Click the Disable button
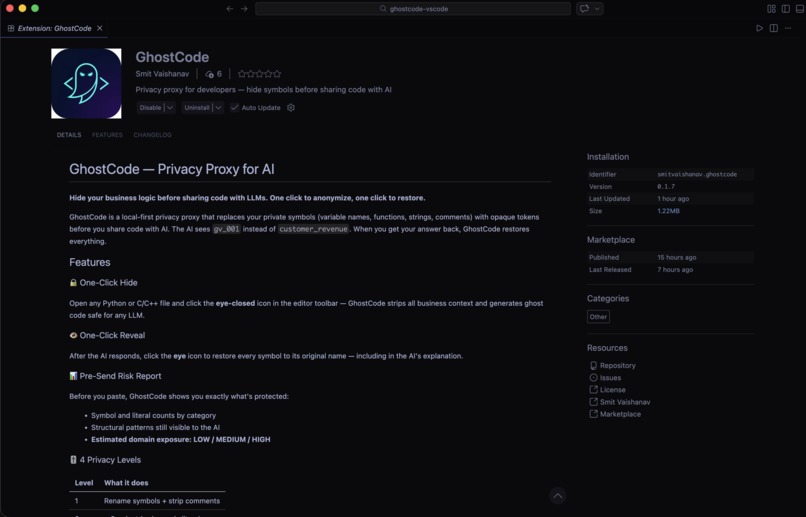806x517 pixels. [150, 107]
